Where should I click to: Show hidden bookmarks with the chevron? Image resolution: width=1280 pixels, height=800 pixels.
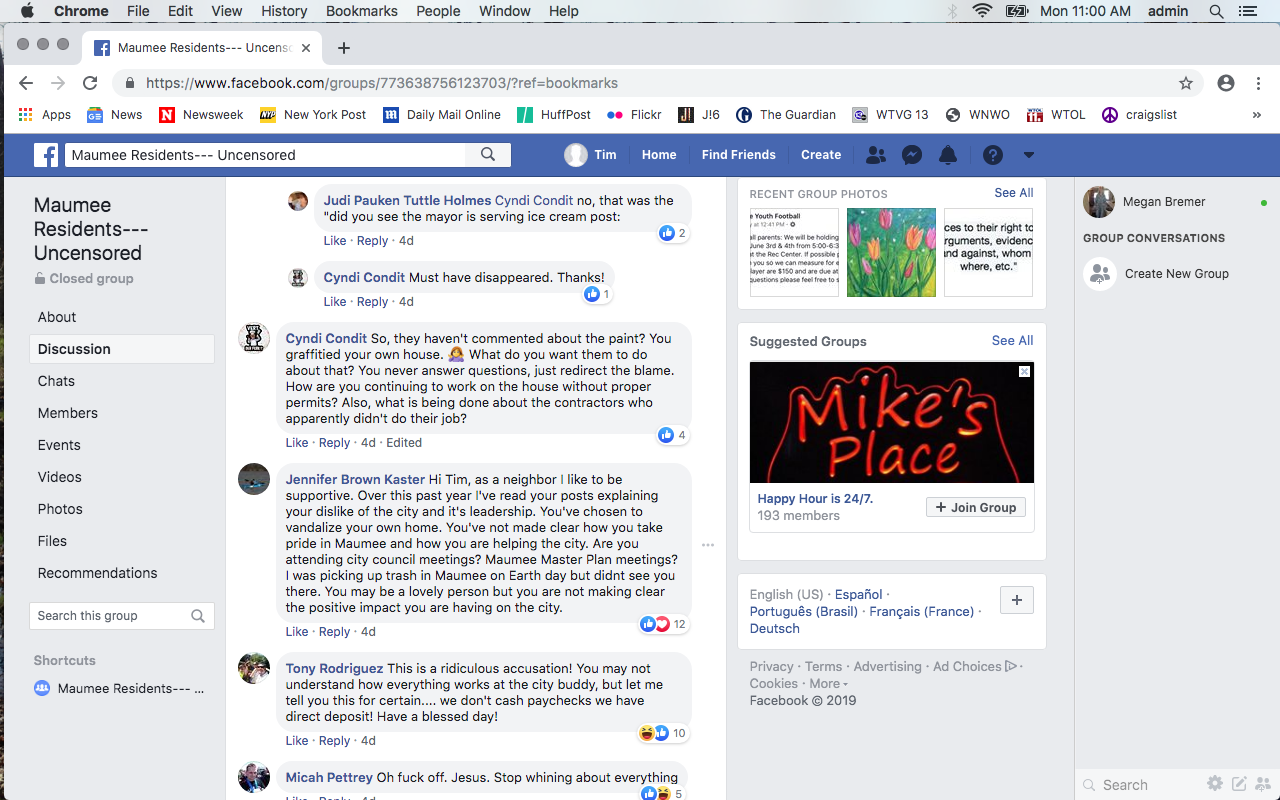click(1257, 115)
